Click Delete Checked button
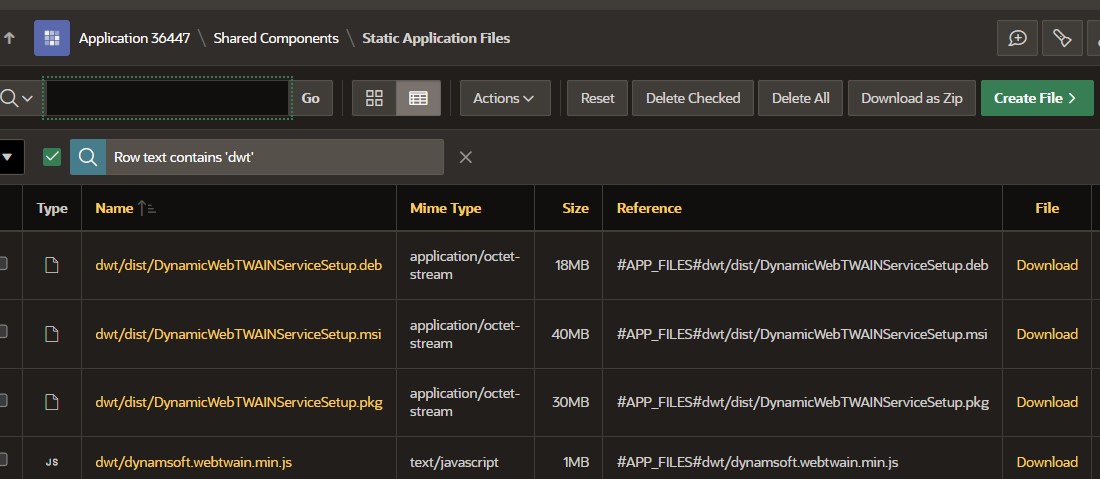Image resolution: width=1100 pixels, height=479 pixels. point(692,98)
